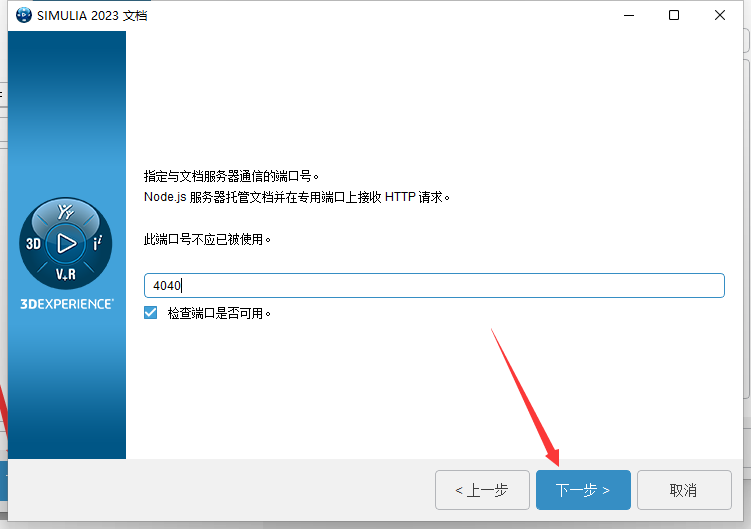Uncheck the 检查端口是否可用 checkbox

click(x=150, y=313)
